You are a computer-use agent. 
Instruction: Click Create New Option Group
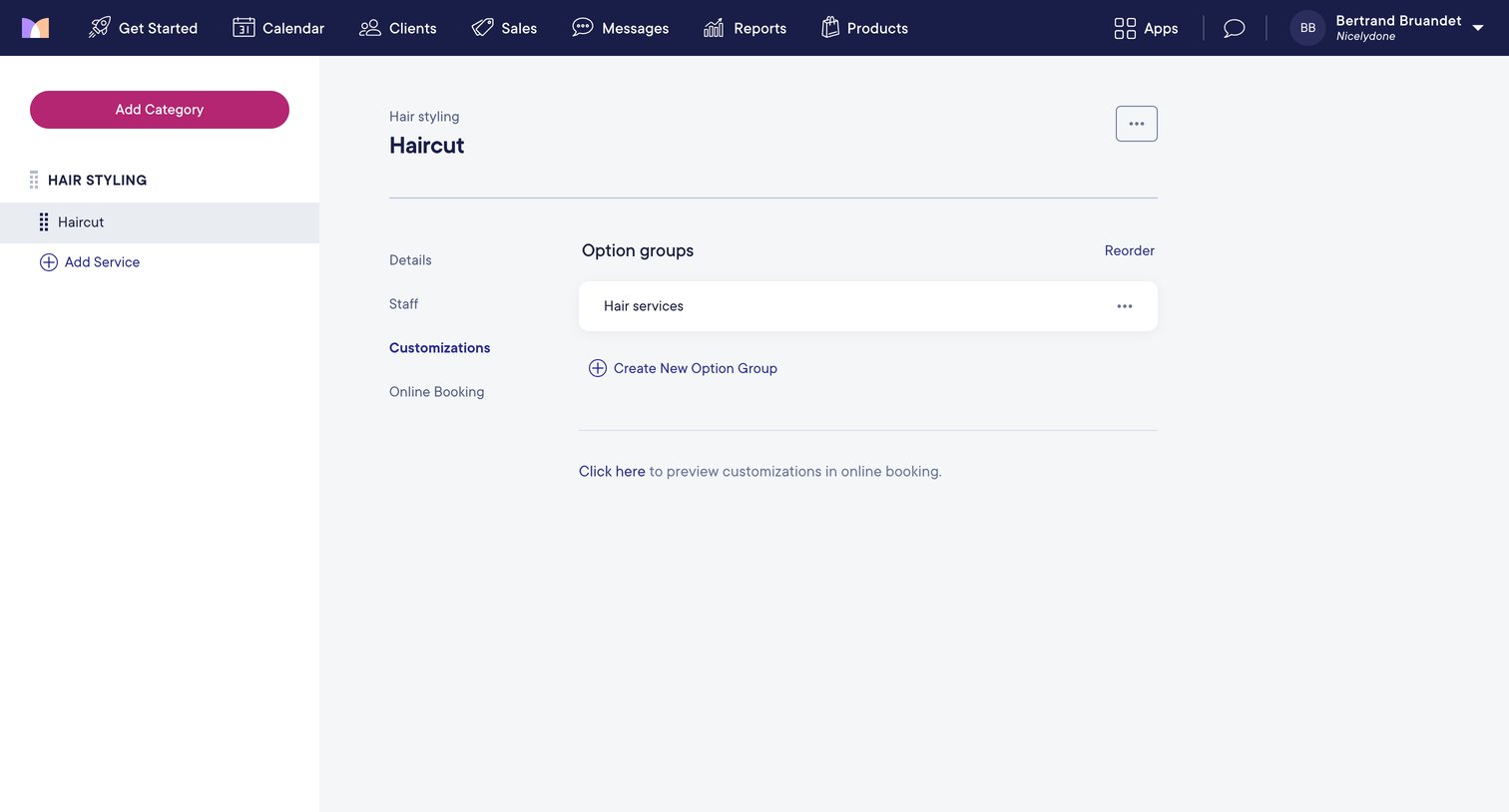(683, 368)
